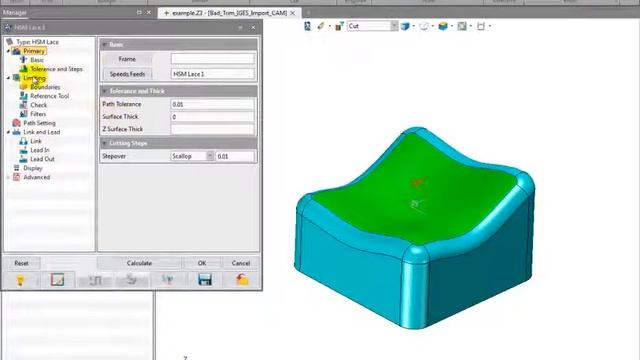Click the Cancel button
This screenshot has height=360, width=640.
241,263
